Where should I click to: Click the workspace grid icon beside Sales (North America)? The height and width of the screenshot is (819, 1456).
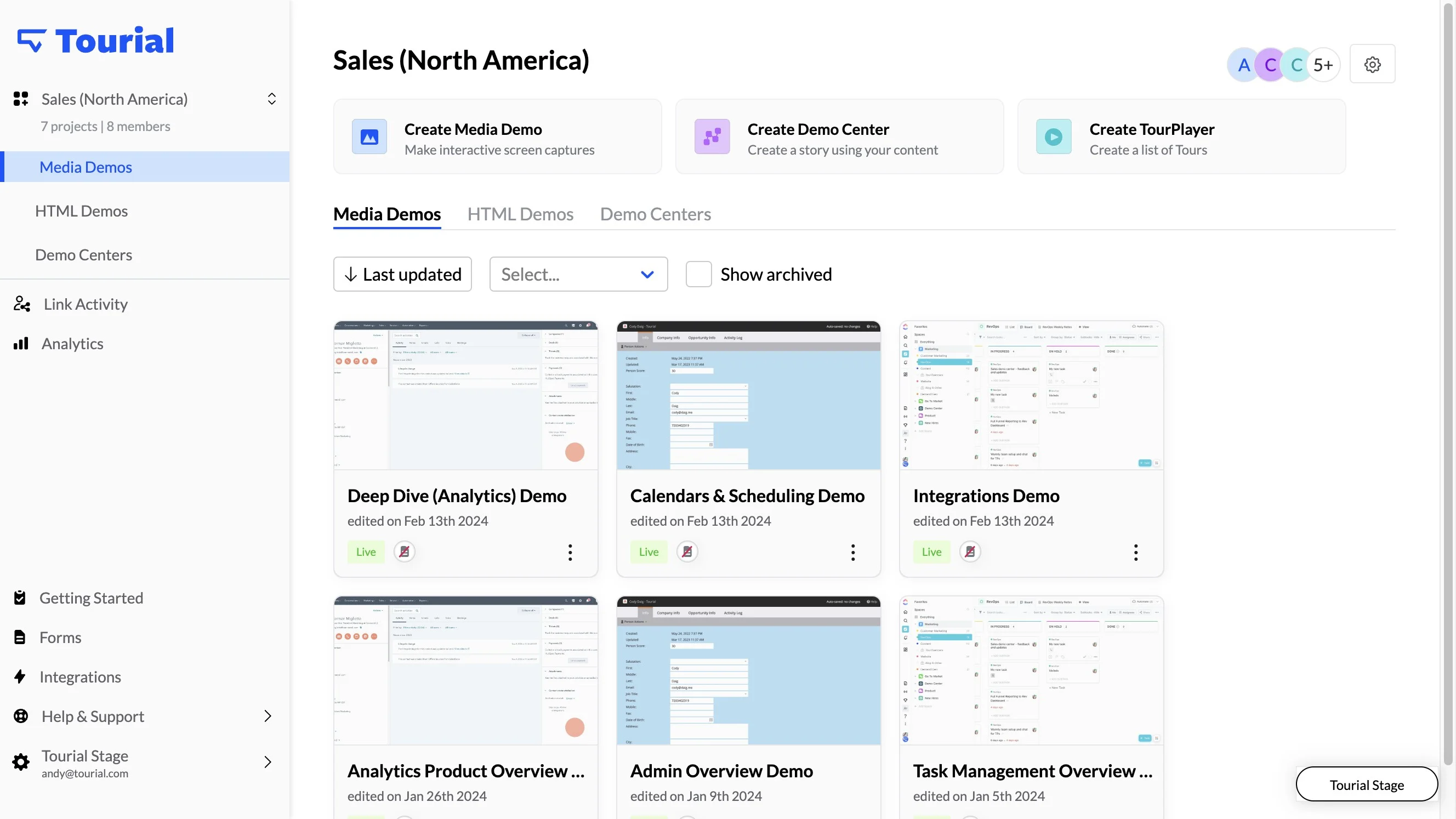tap(21, 99)
